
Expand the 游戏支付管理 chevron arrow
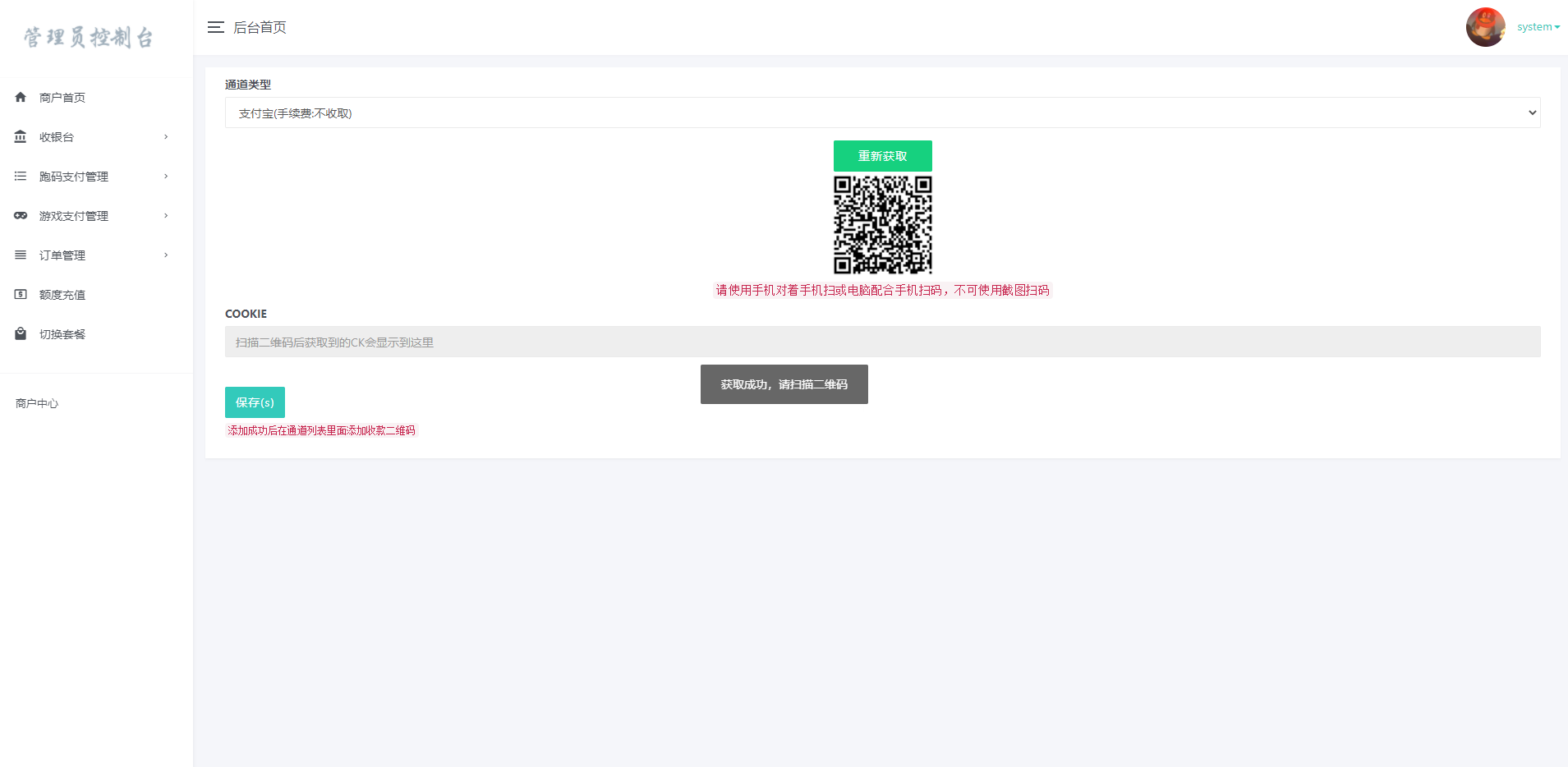pos(166,215)
